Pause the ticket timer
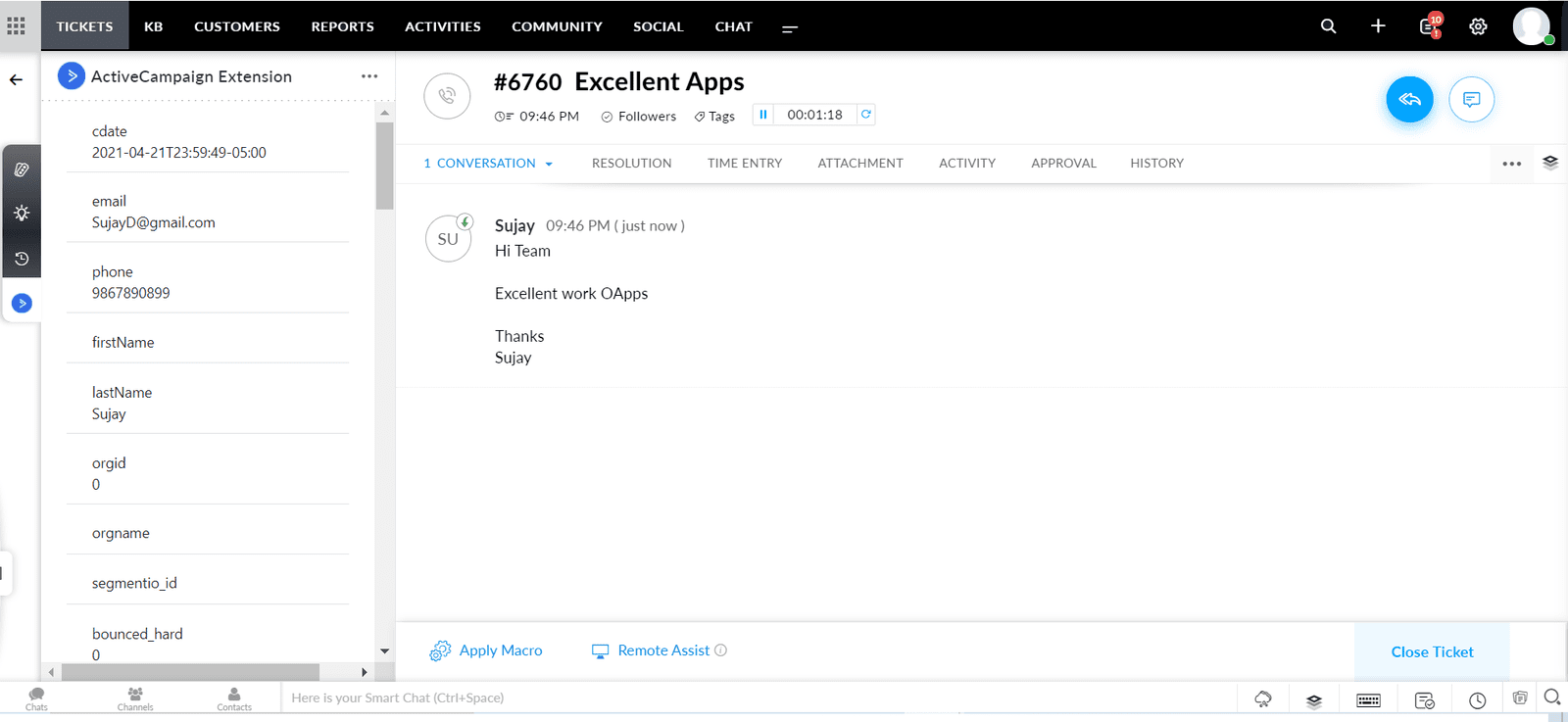Viewport: 1568px width, 722px height. click(763, 115)
